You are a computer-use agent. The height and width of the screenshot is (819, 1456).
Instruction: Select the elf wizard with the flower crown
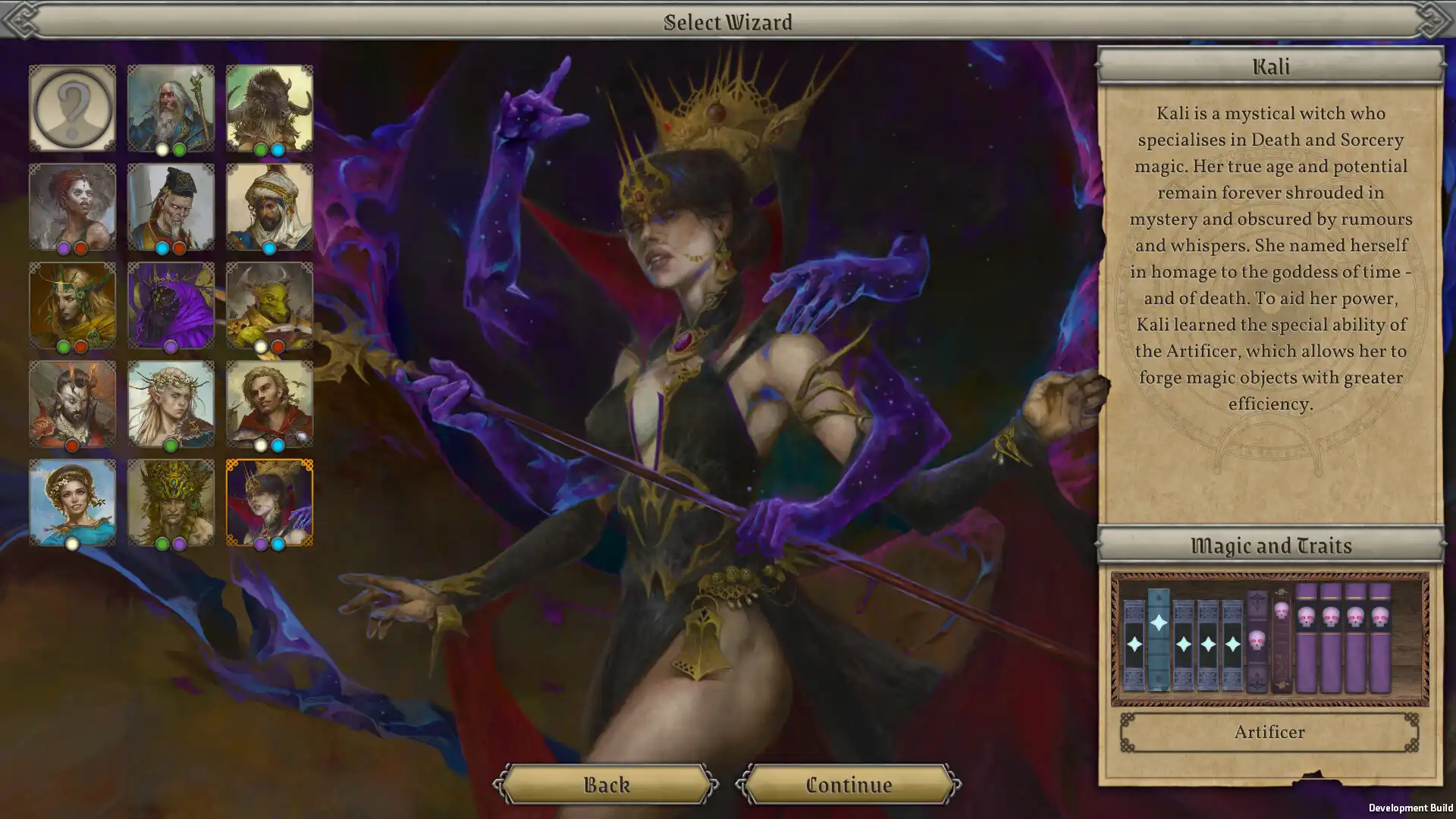click(171, 403)
